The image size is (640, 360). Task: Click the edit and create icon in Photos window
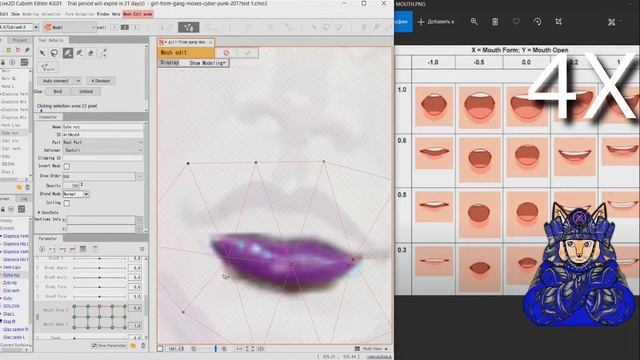pos(611,22)
